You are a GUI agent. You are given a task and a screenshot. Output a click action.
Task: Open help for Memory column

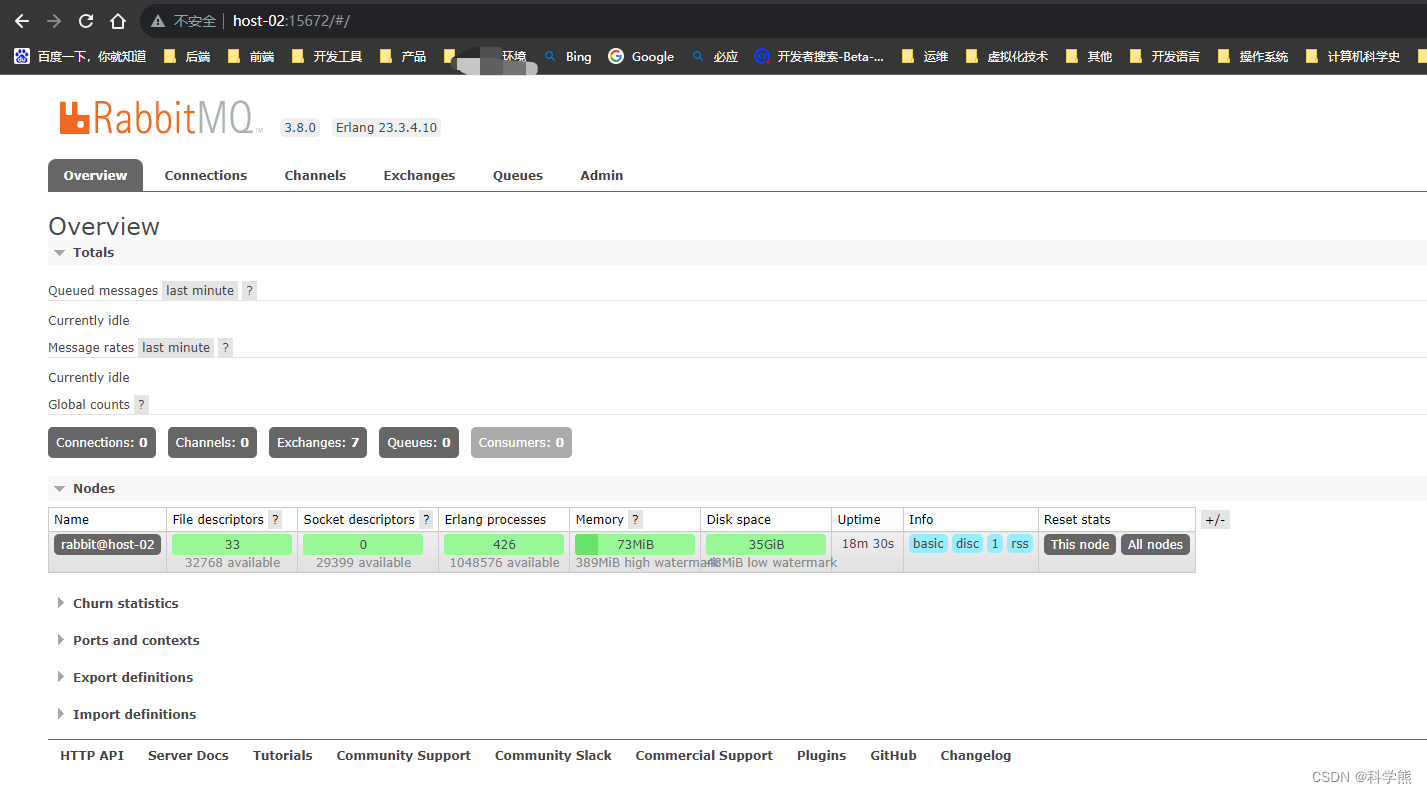(635, 520)
